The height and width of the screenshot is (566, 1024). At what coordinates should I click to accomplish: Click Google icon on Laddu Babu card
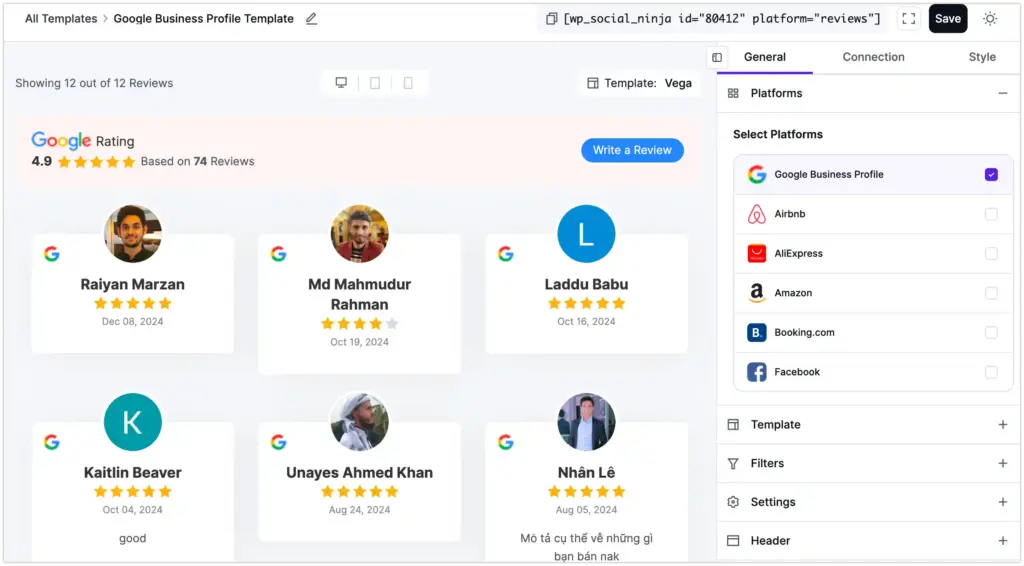pos(505,254)
